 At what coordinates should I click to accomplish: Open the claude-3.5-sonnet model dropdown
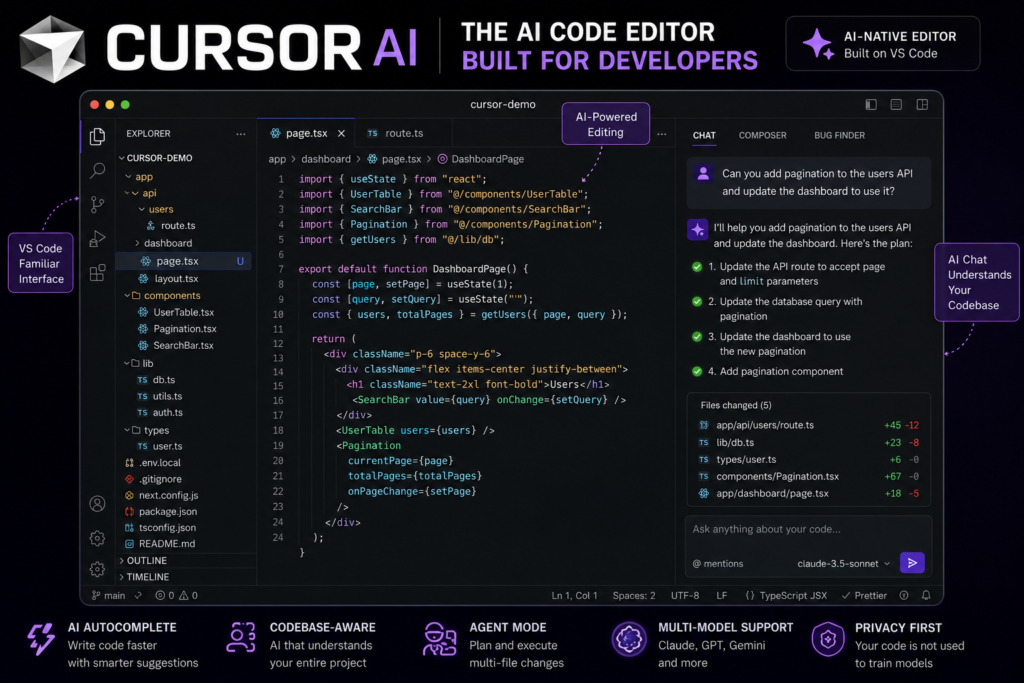coord(843,564)
